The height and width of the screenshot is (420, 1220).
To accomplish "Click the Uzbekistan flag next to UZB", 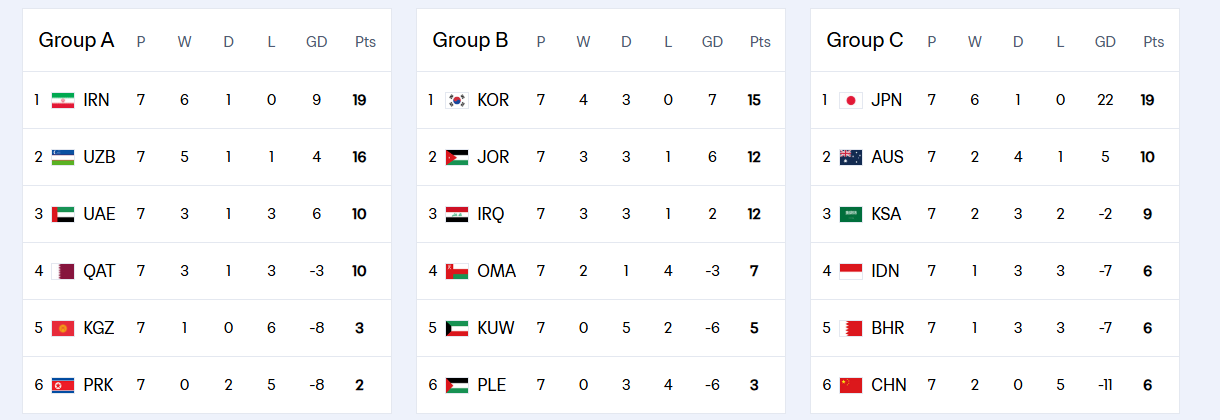I will 63,157.
